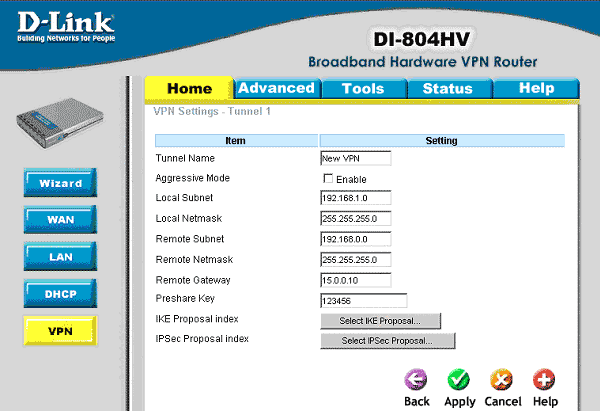Viewport: 600px width, 412px height.
Task: Open the Help tab
Action: point(536,88)
